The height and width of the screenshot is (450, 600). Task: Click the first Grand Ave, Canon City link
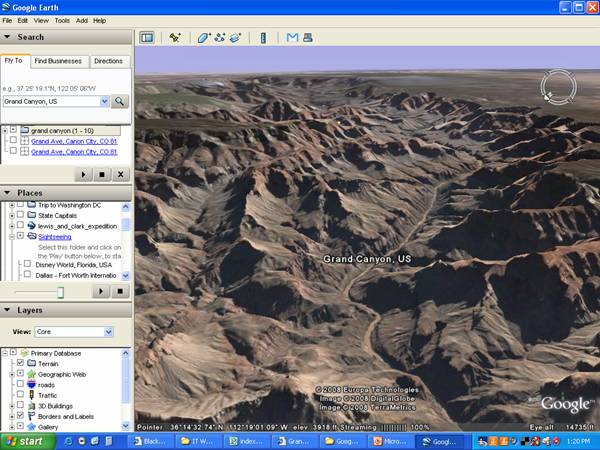pos(74,141)
